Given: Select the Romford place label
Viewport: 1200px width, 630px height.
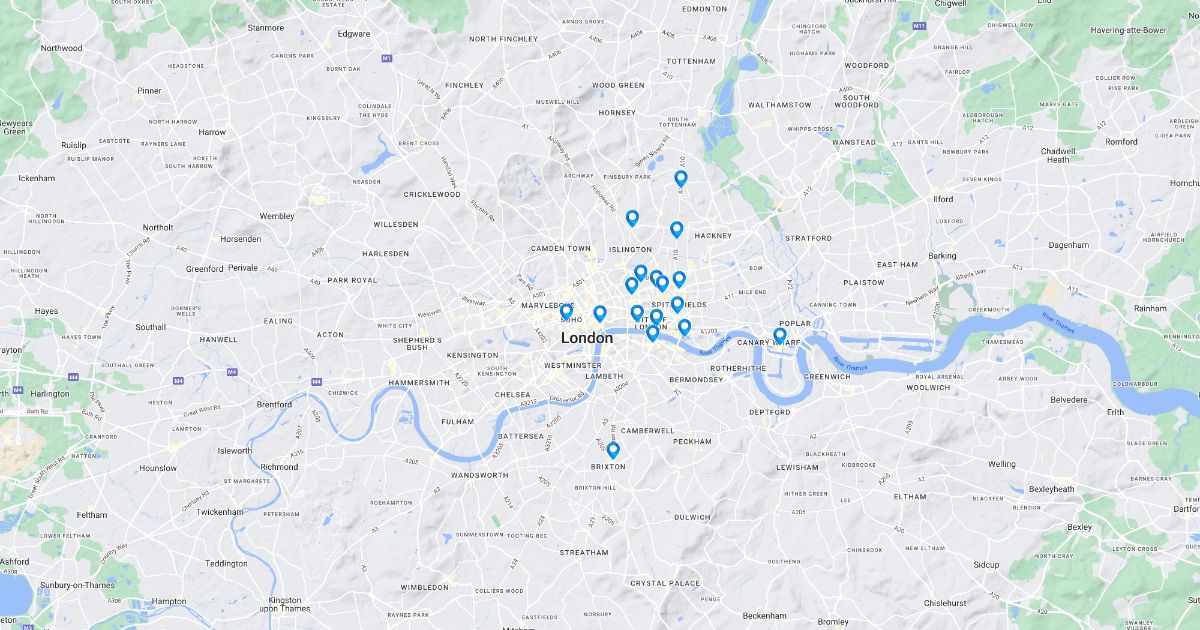Looking at the screenshot, I should tap(1121, 142).
